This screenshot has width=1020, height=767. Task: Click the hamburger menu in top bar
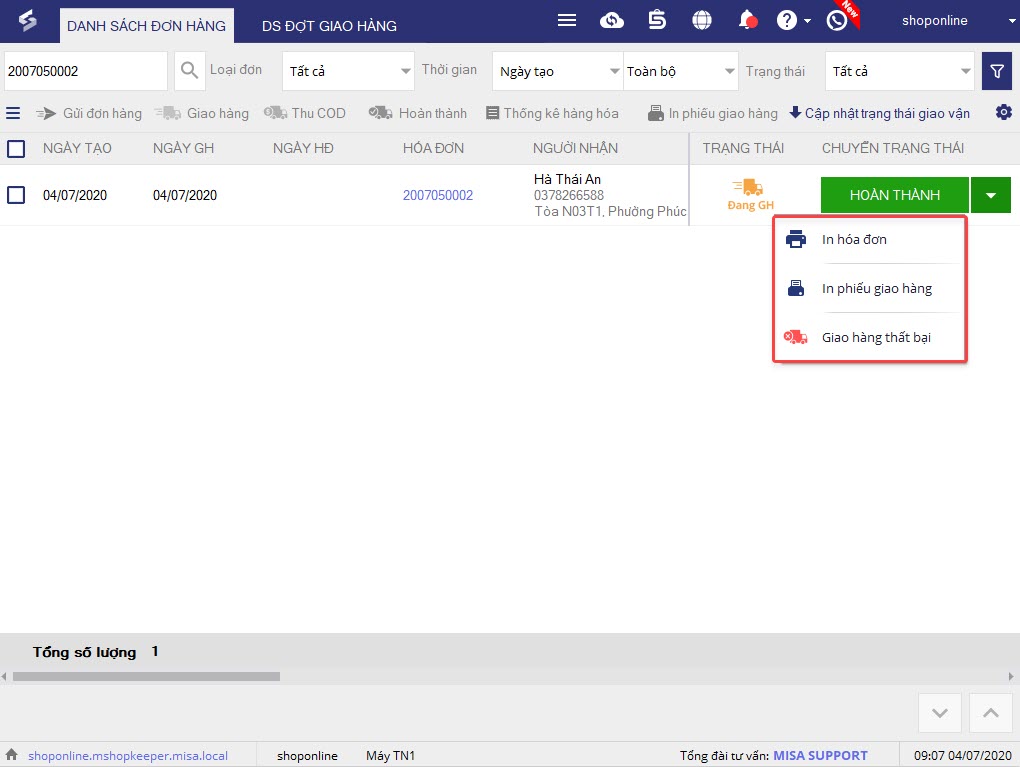coord(567,20)
